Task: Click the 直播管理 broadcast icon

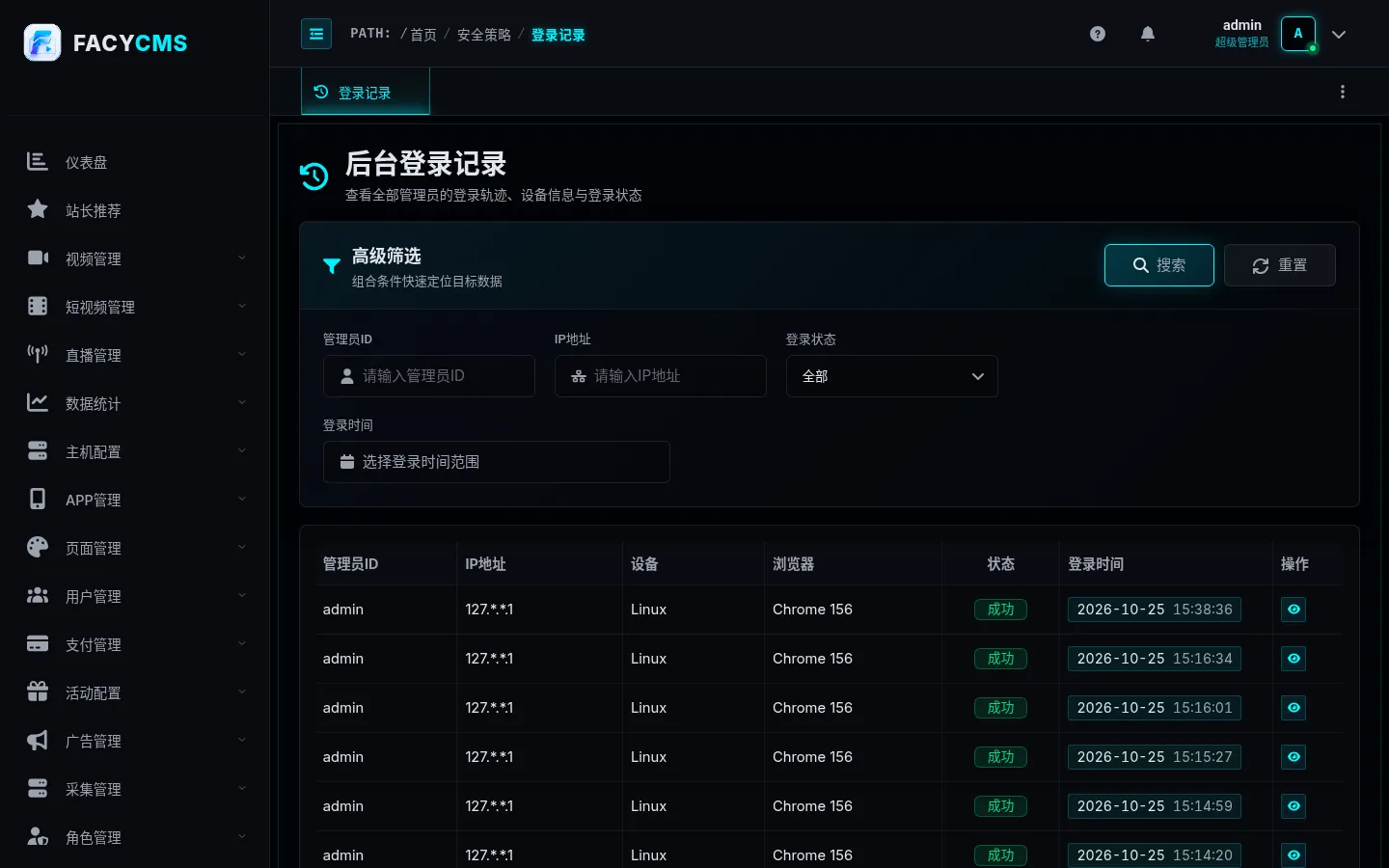Action: tap(38, 354)
